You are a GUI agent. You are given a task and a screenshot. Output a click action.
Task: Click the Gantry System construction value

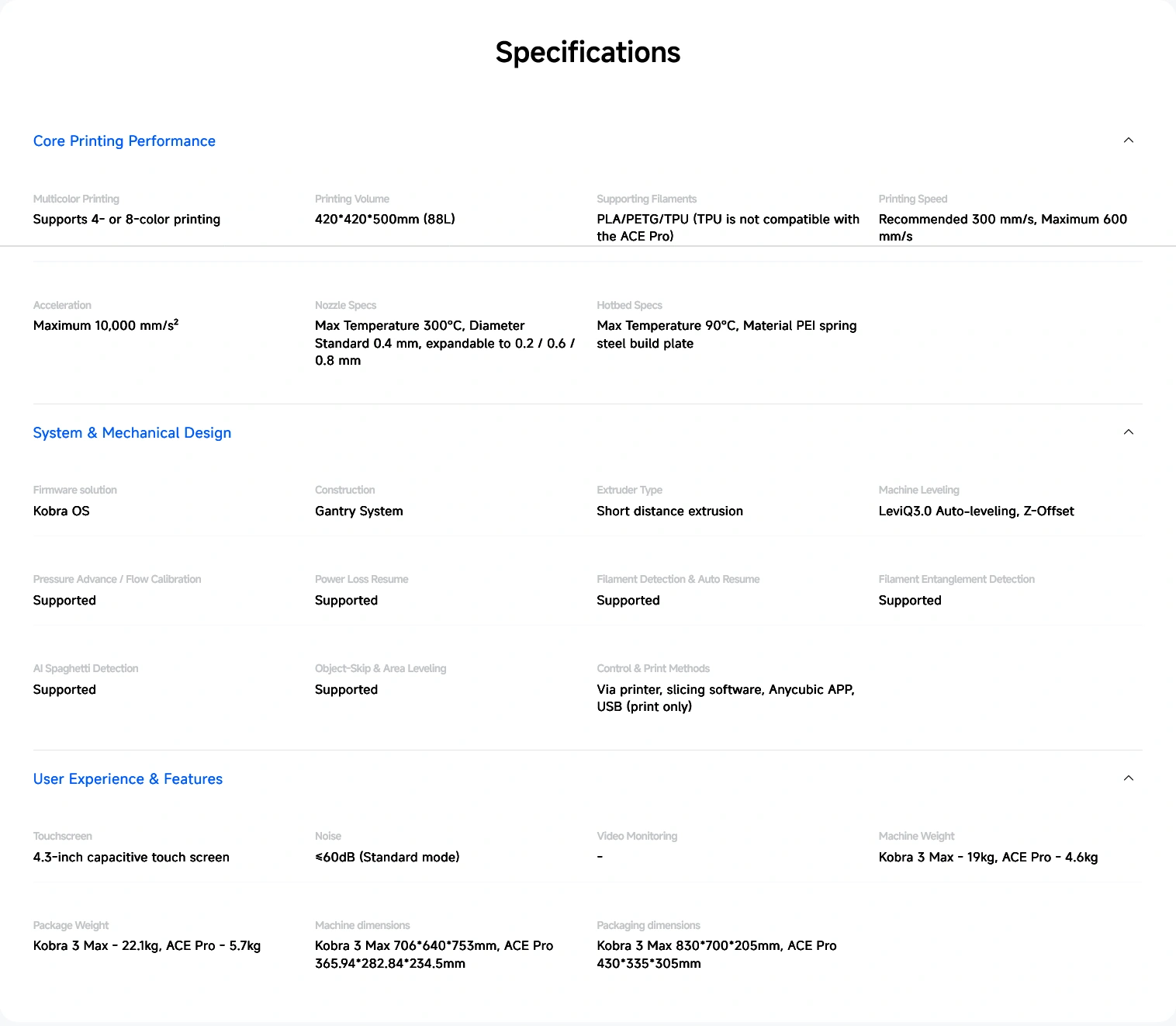pos(358,511)
